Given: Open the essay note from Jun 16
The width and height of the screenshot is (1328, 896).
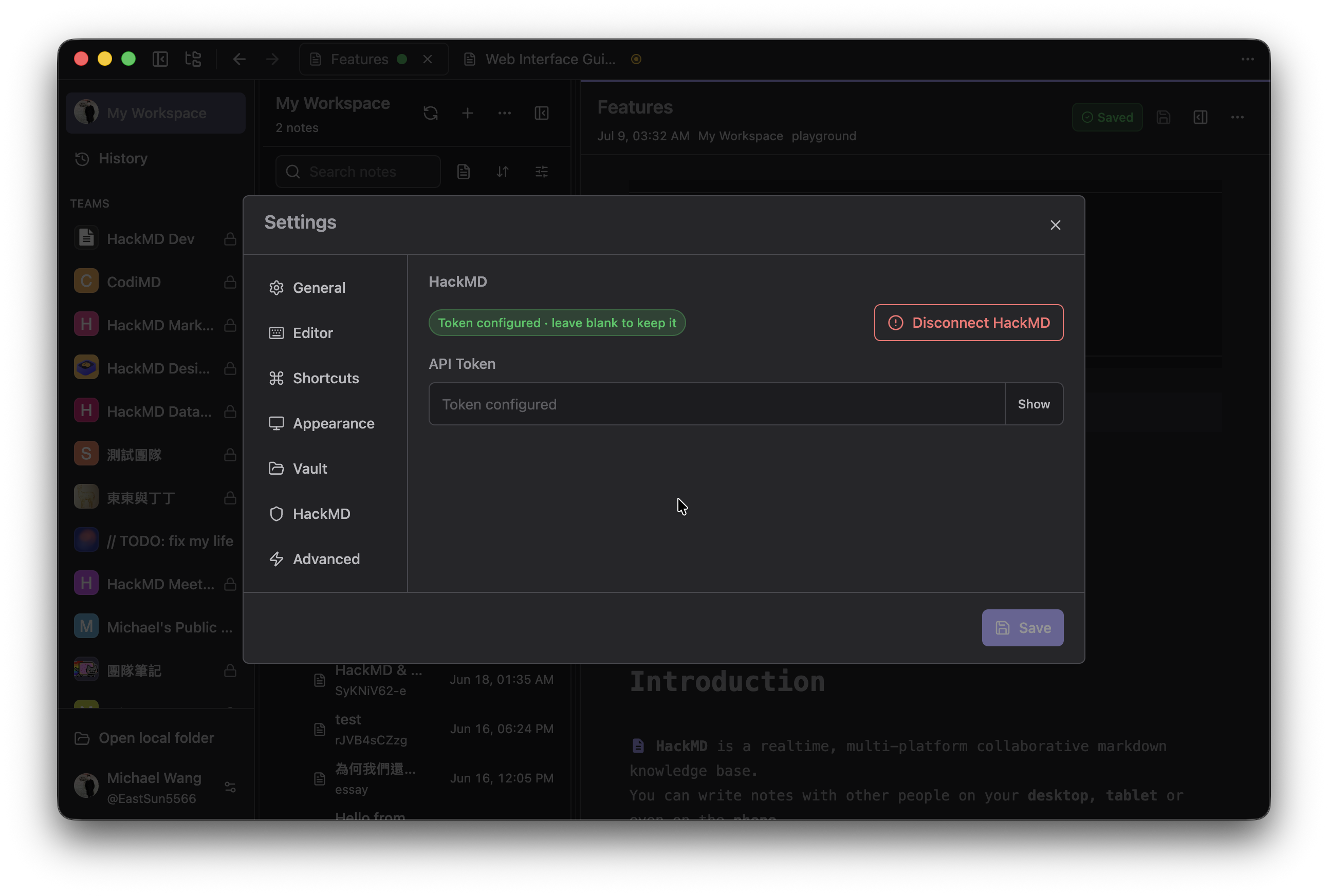Looking at the screenshot, I should tap(434, 778).
